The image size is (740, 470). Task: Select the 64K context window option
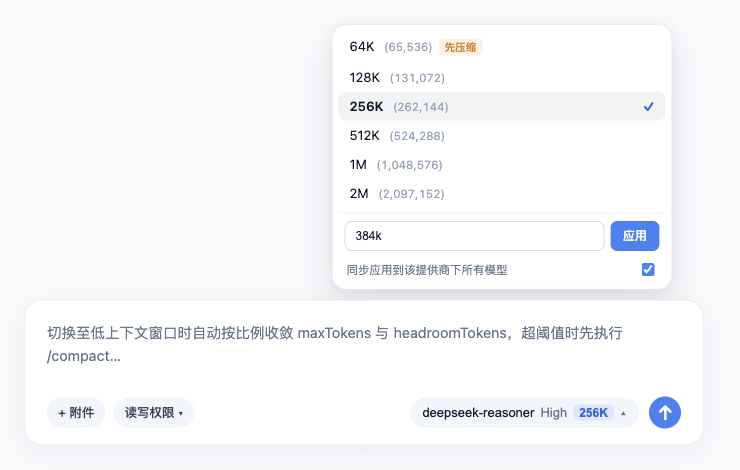[502, 47]
